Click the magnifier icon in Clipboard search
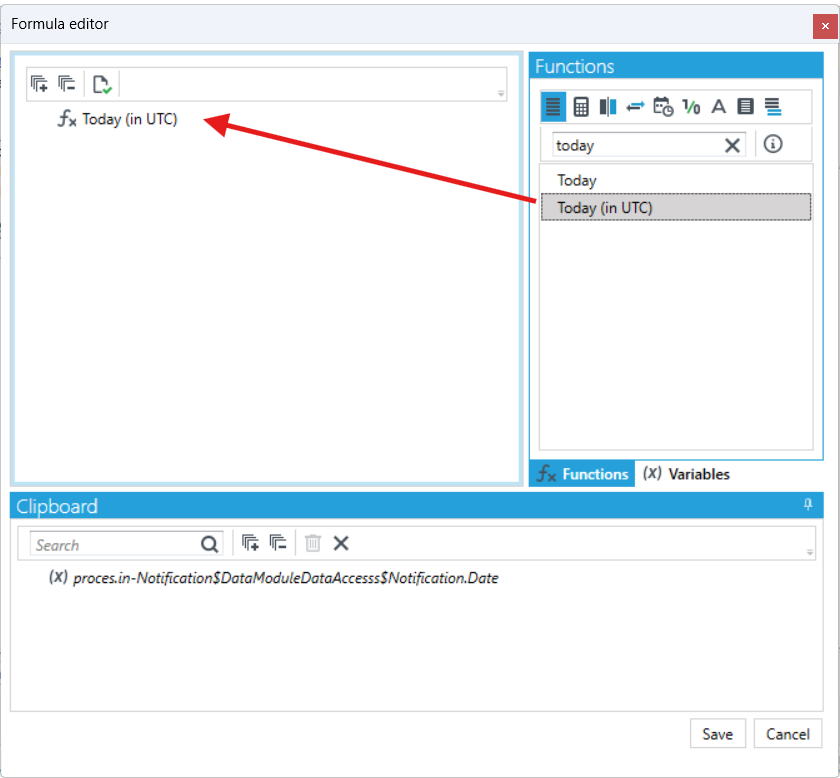840x778 pixels. (x=209, y=544)
